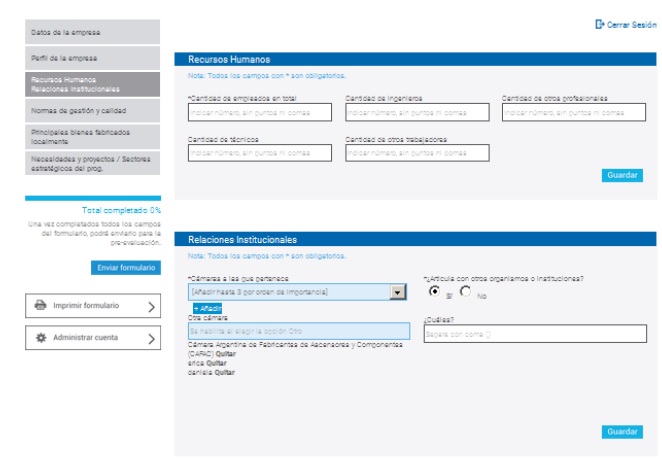Click the '+ Añadir' button
Image resolution: width=662 pixels, height=461 pixels.
point(207,308)
